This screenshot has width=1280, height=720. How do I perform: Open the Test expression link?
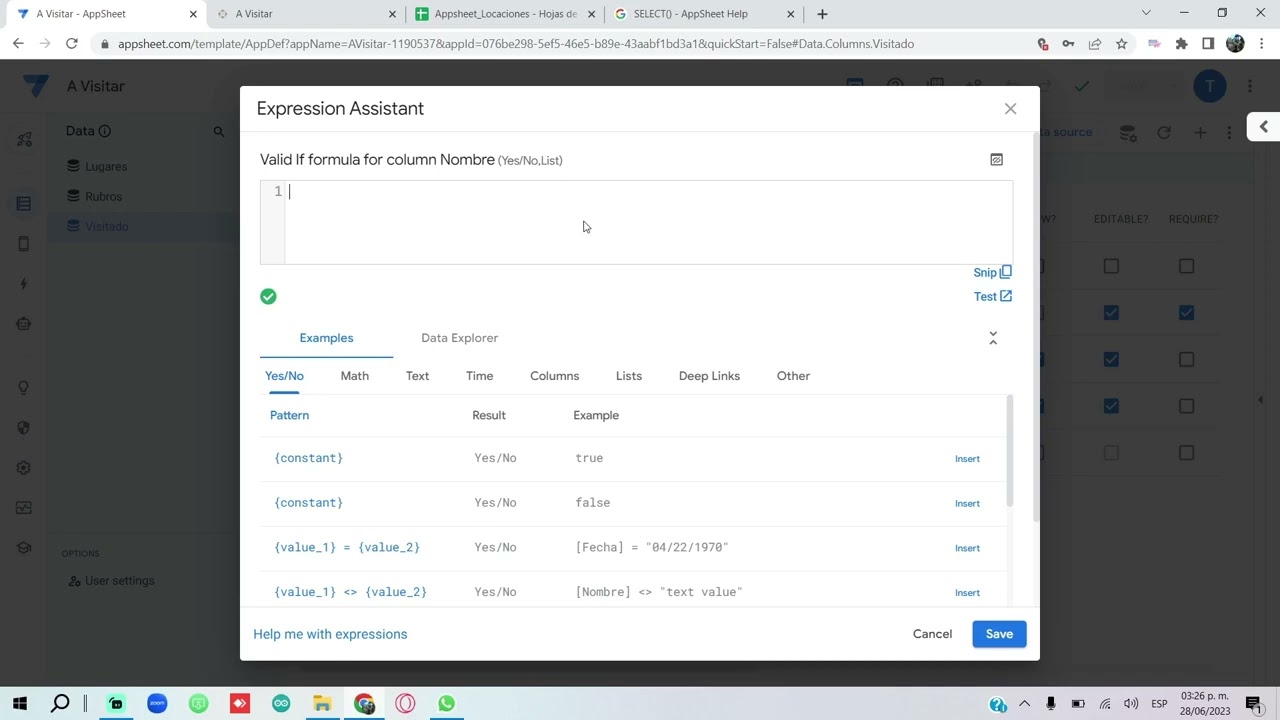pos(992,296)
